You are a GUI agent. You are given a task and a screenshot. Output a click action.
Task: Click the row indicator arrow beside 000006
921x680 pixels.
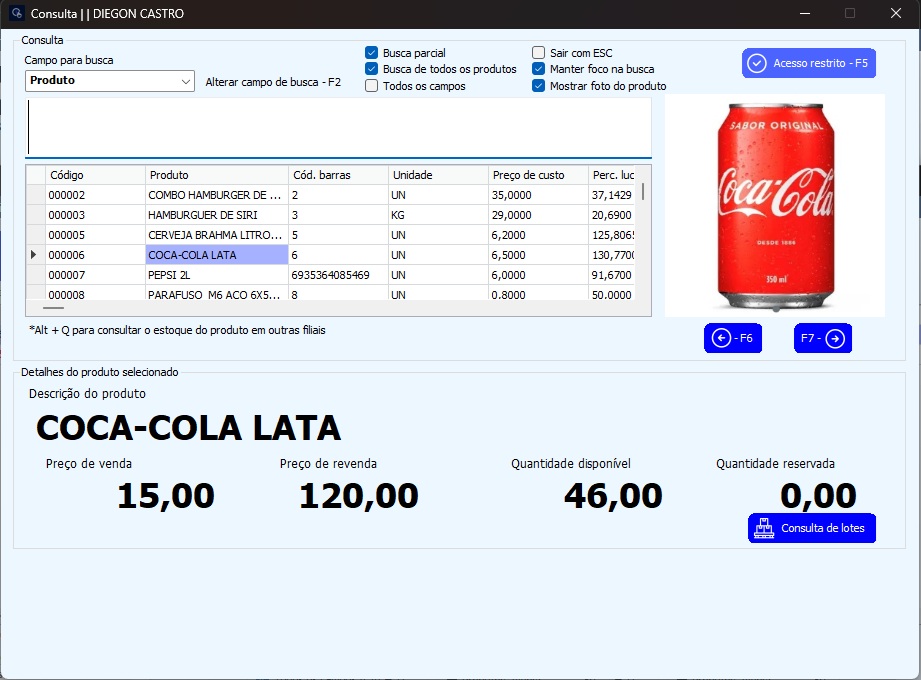click(35, 255)
